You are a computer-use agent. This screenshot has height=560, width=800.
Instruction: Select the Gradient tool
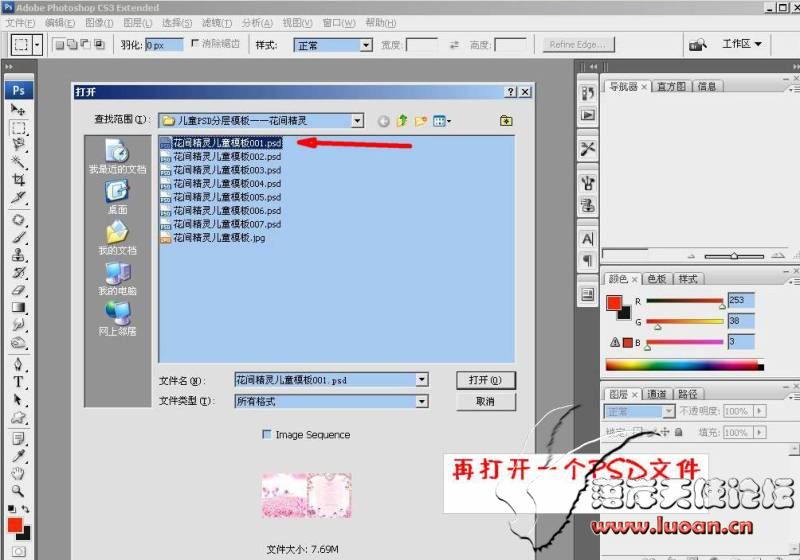18,307
